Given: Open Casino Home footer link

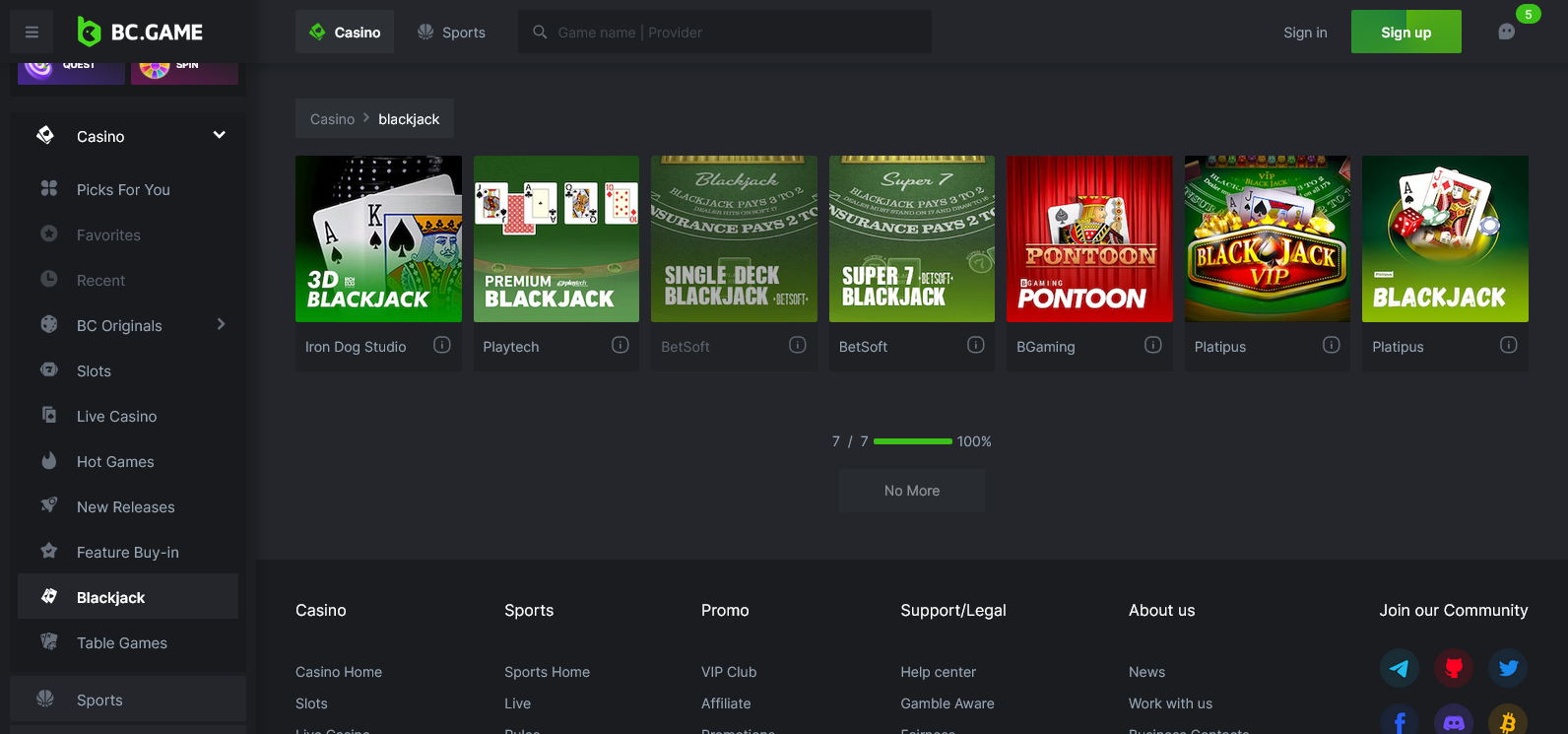Looking at the screenshot, I should coord(339,672).
